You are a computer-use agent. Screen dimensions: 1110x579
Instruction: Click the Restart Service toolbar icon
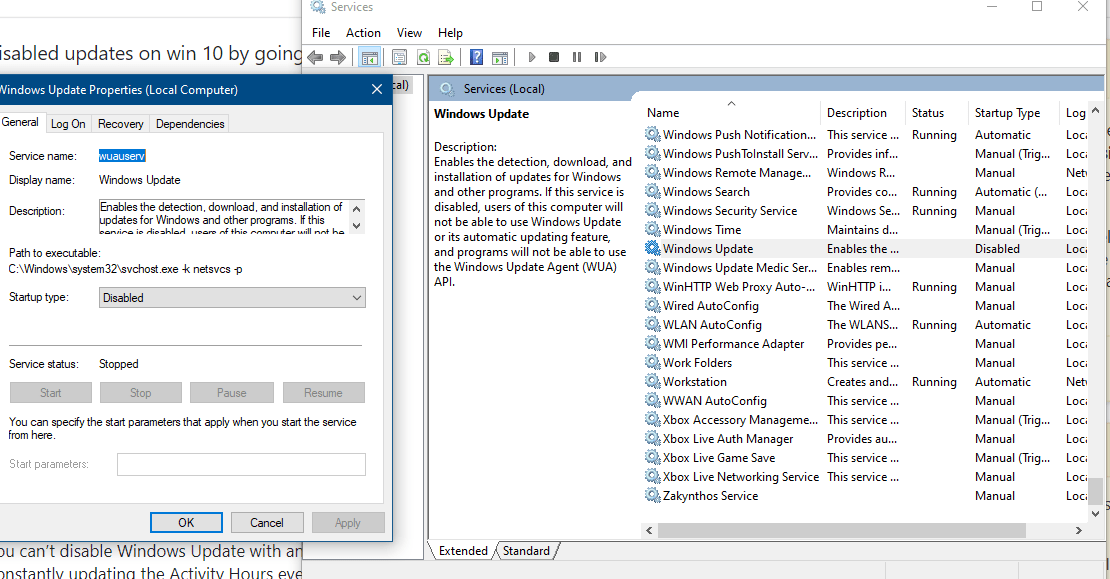600,57
